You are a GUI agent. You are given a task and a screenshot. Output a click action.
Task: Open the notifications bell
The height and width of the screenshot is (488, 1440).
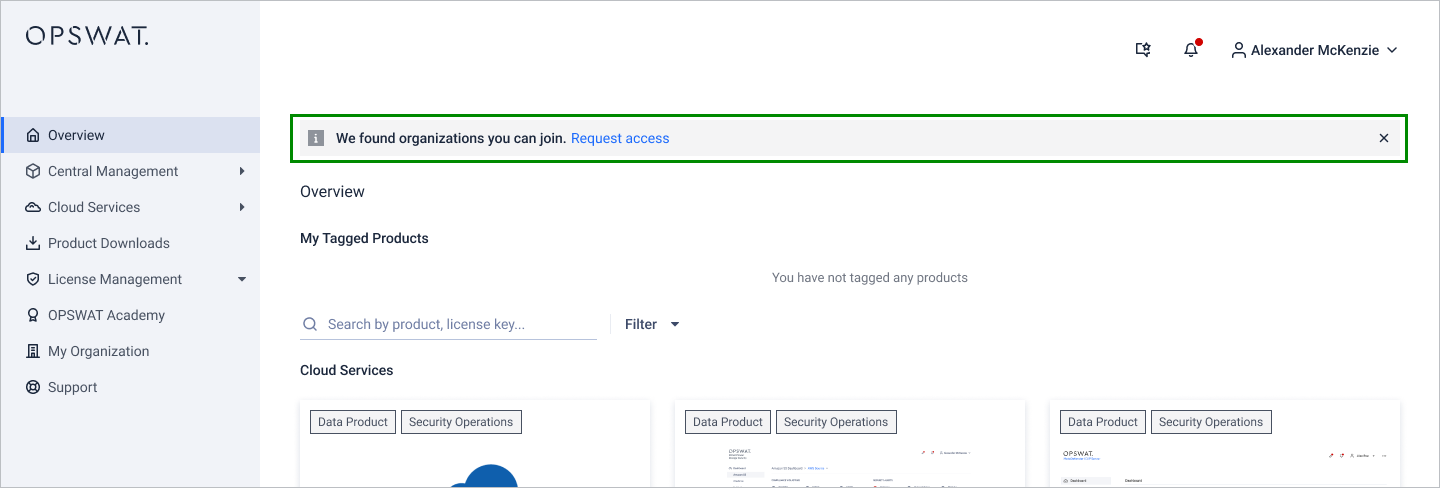click(1191, 50)
